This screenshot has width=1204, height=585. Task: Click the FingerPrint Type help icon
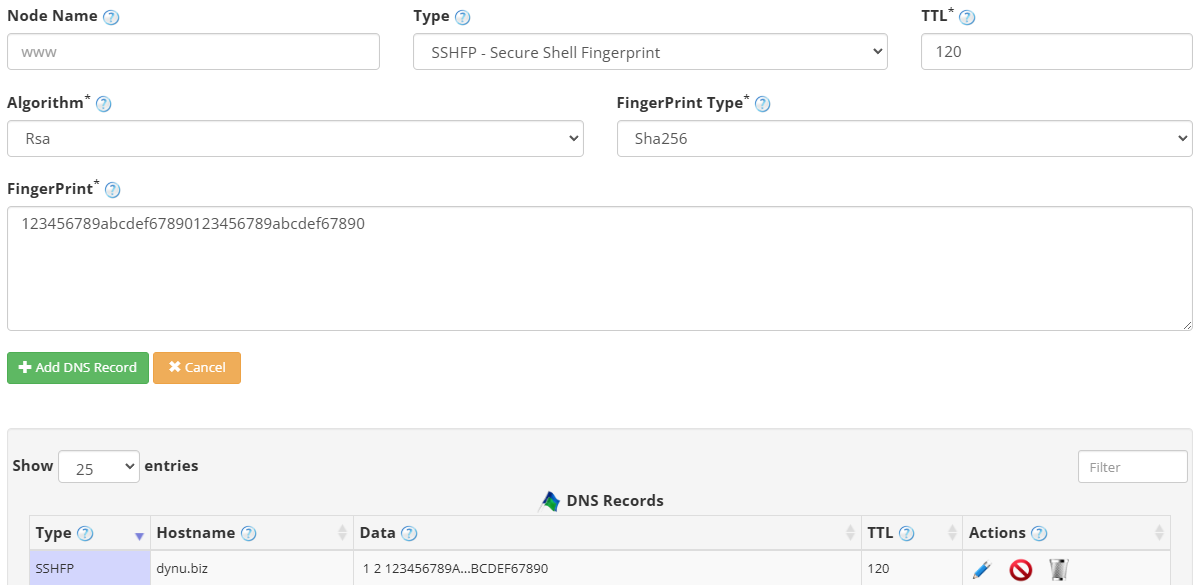[763, 102]
